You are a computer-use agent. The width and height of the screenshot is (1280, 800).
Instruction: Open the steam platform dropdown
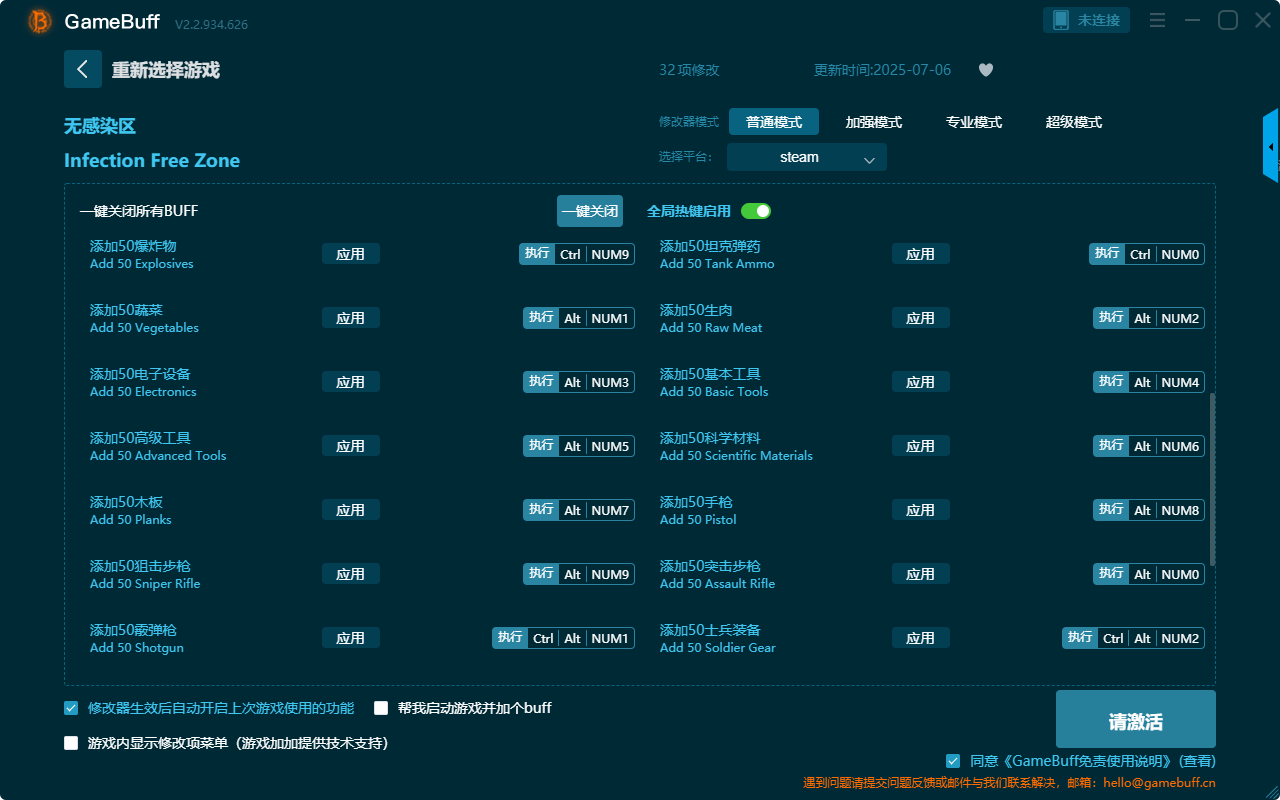(x=806, y=157)
